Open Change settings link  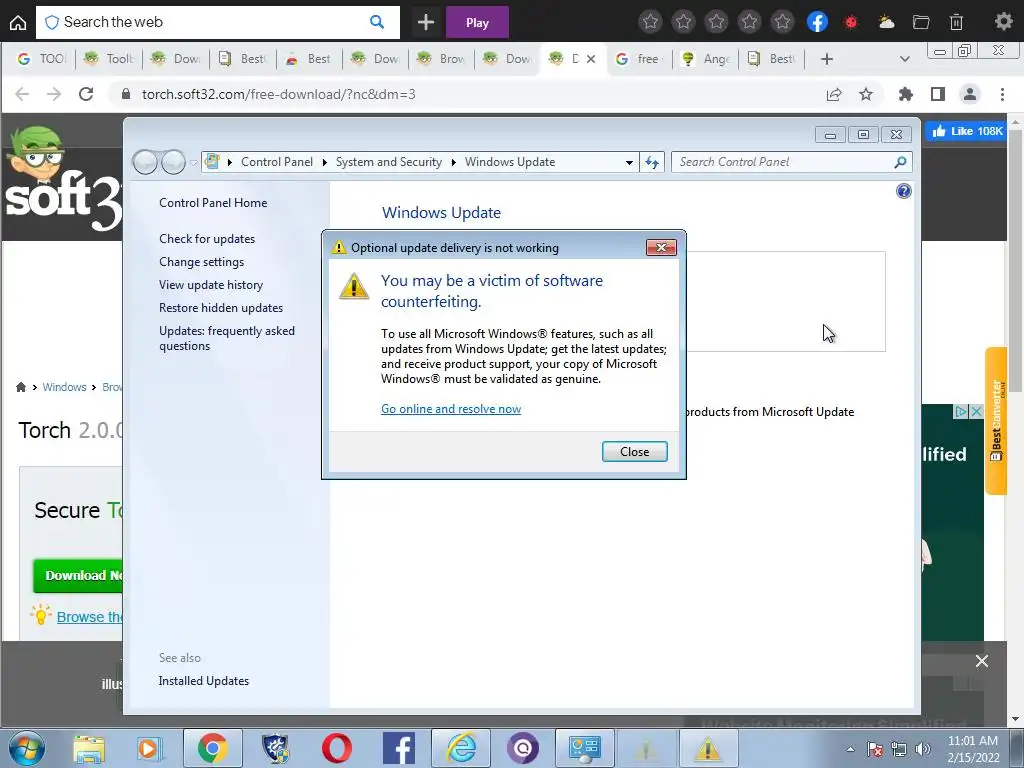tap(201, 262)
